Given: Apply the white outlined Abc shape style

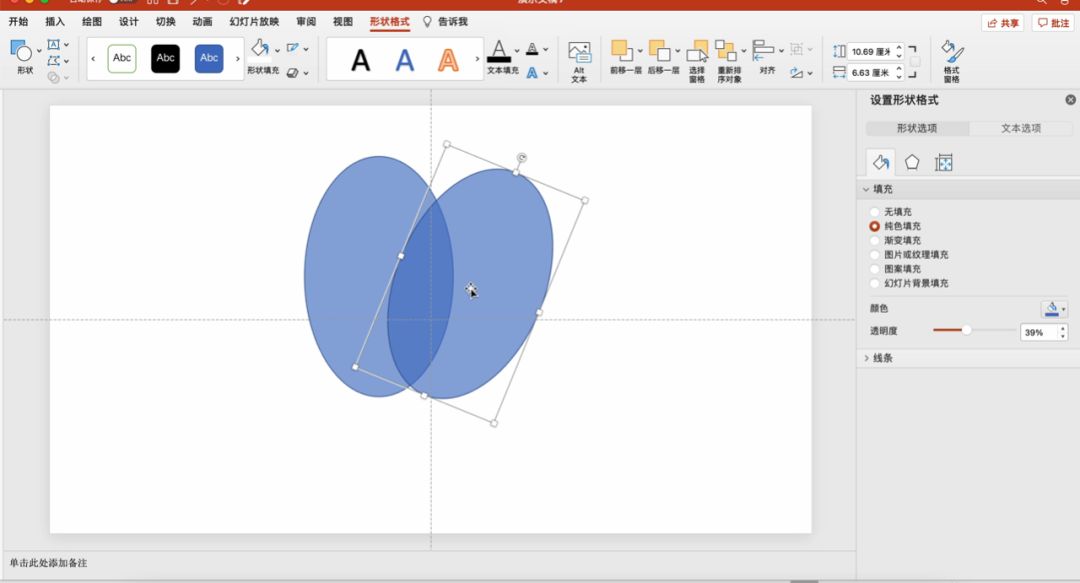Looking at the screenshot, I should pyautogui.click(x=122, y=59).
